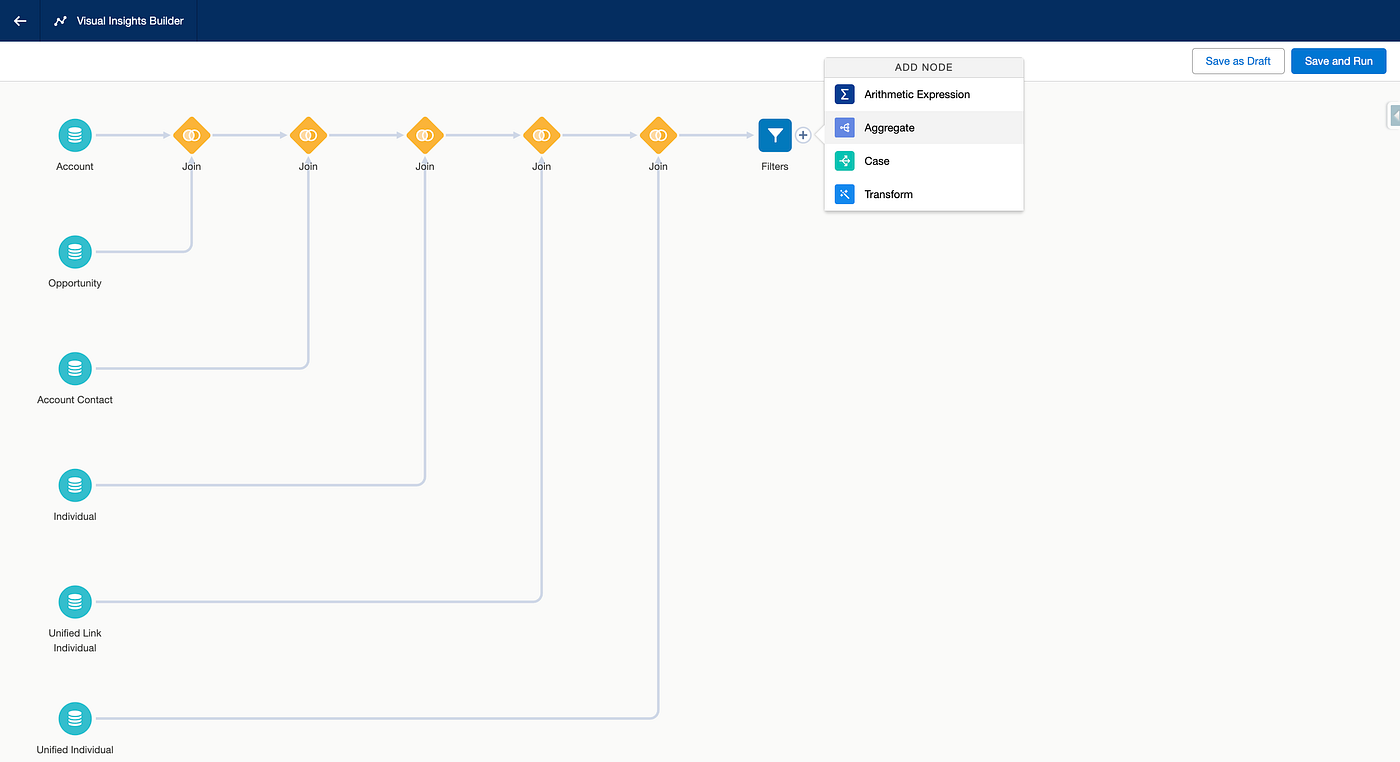Image resolution: width=1400 pixels, height=762 pixels.
Task: Click the plus button next to Filters
Action: [x=803, y=135]
